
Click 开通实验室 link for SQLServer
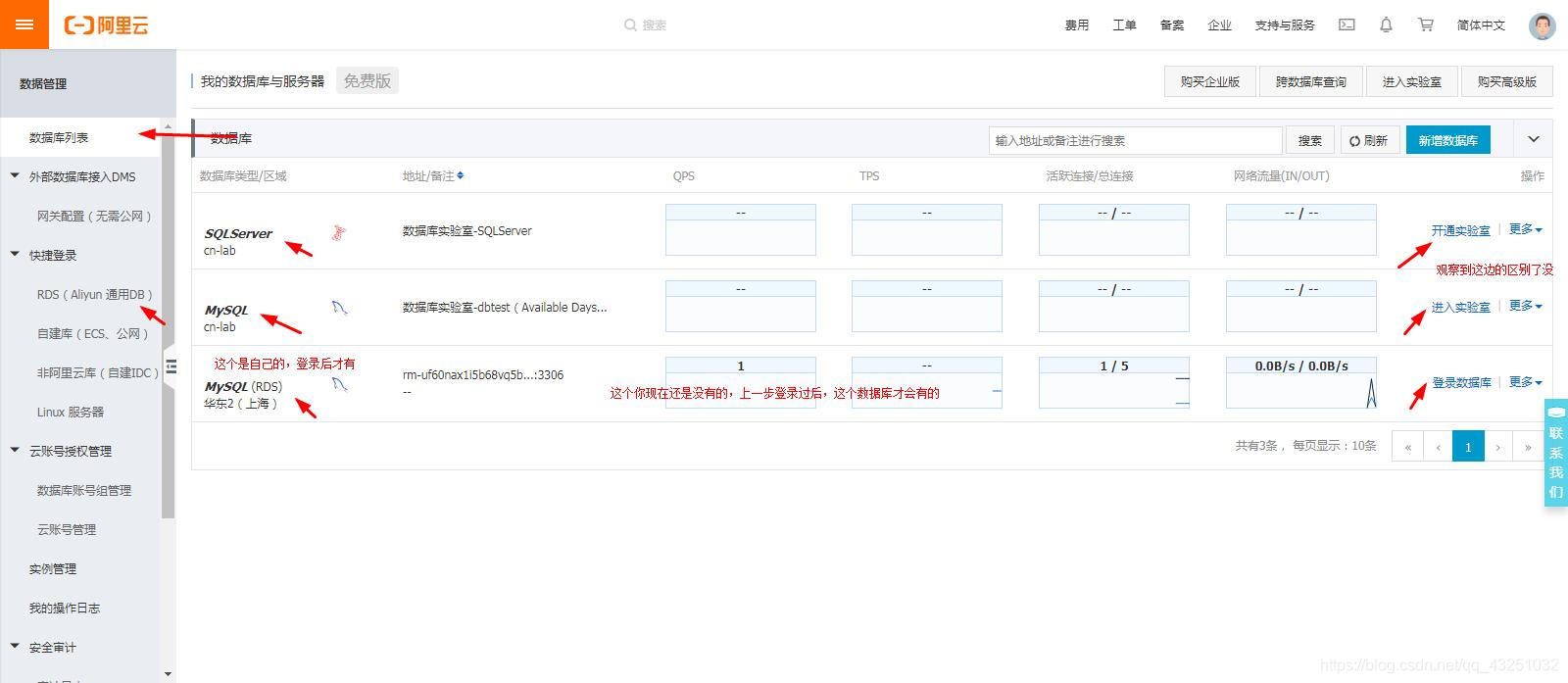coord(1460,230)
